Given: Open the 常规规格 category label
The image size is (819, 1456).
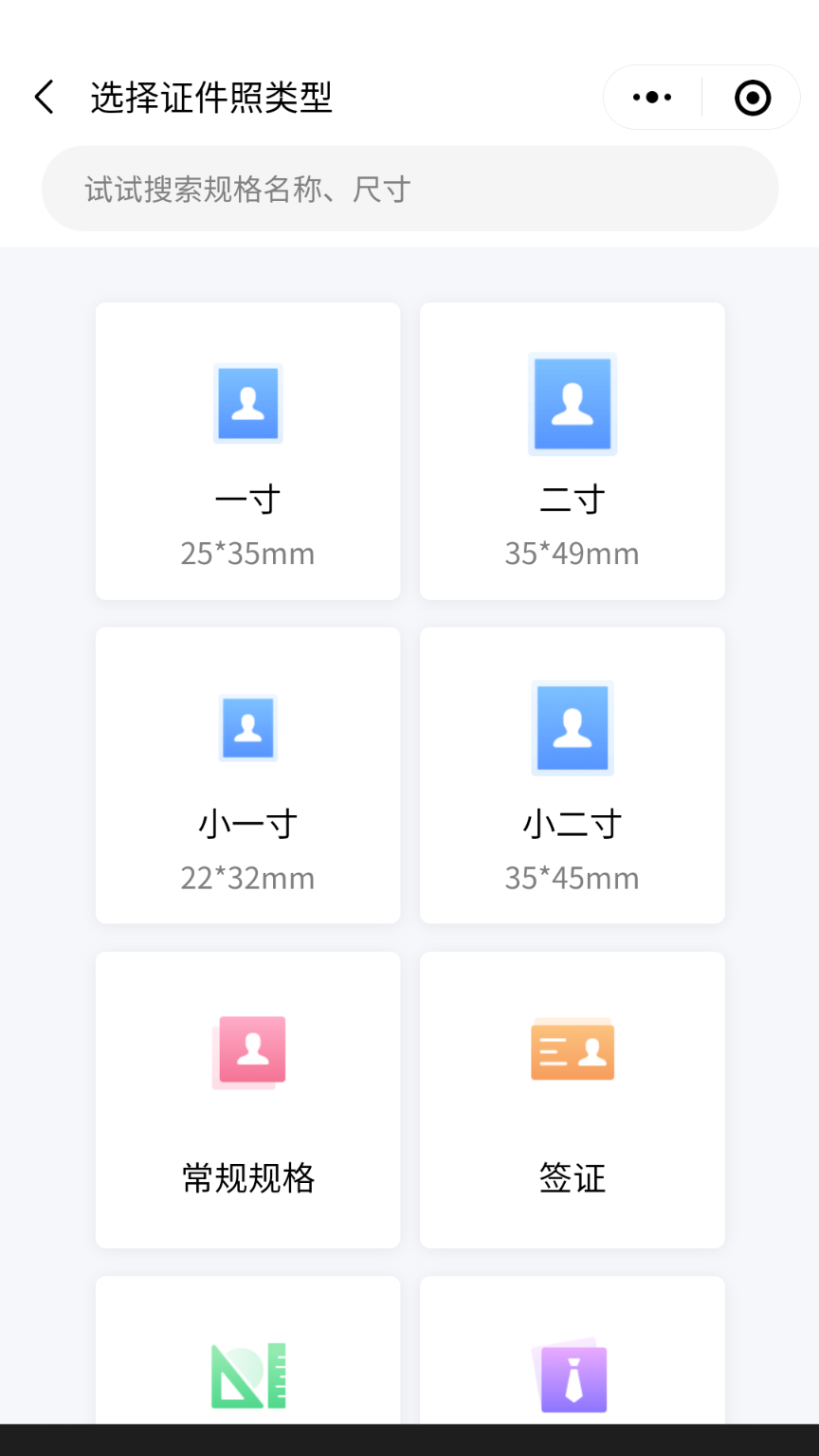Looking at the screenshot, I should [248, 1178].
